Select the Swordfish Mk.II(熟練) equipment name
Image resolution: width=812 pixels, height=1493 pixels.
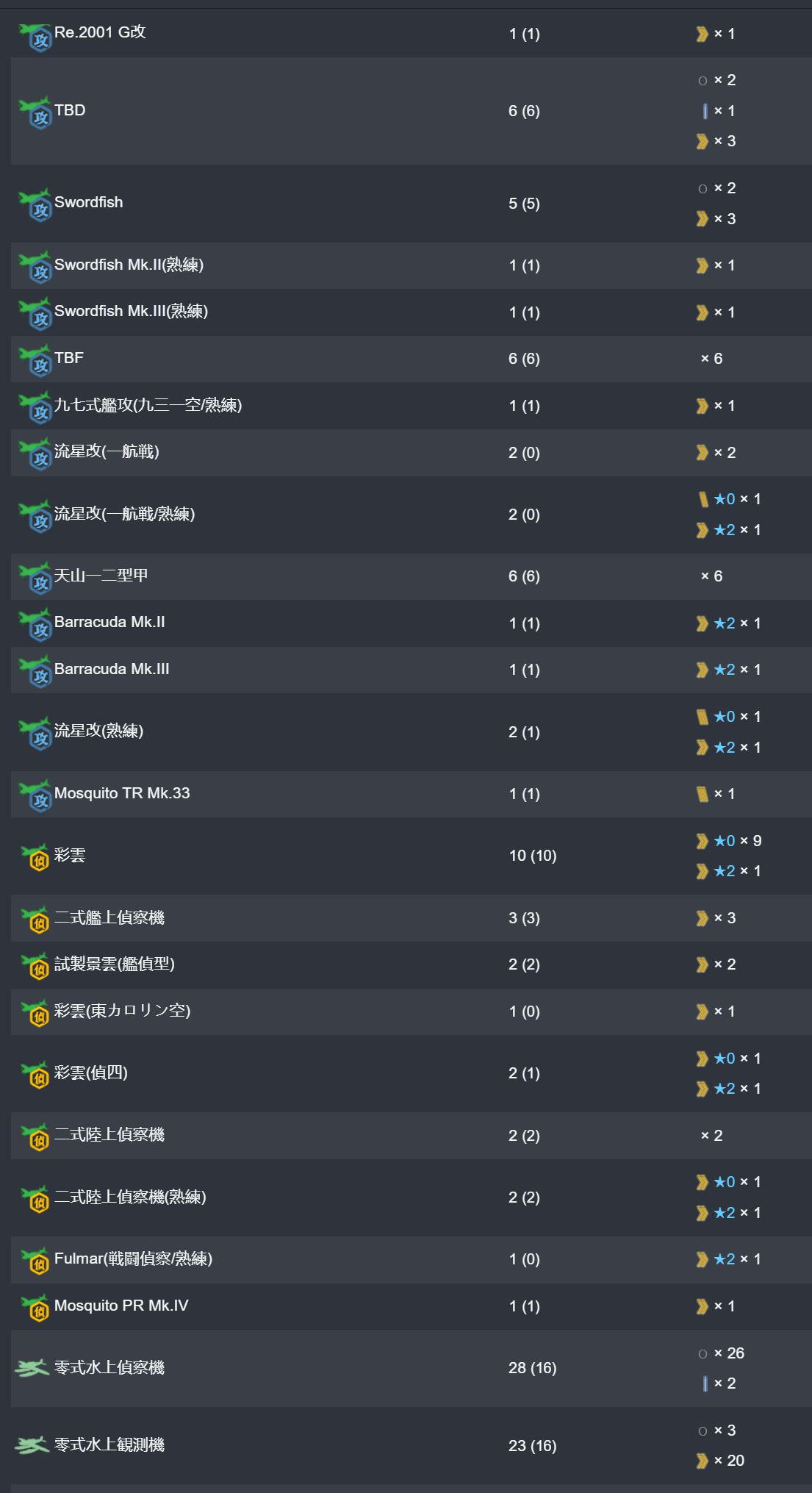129,265
